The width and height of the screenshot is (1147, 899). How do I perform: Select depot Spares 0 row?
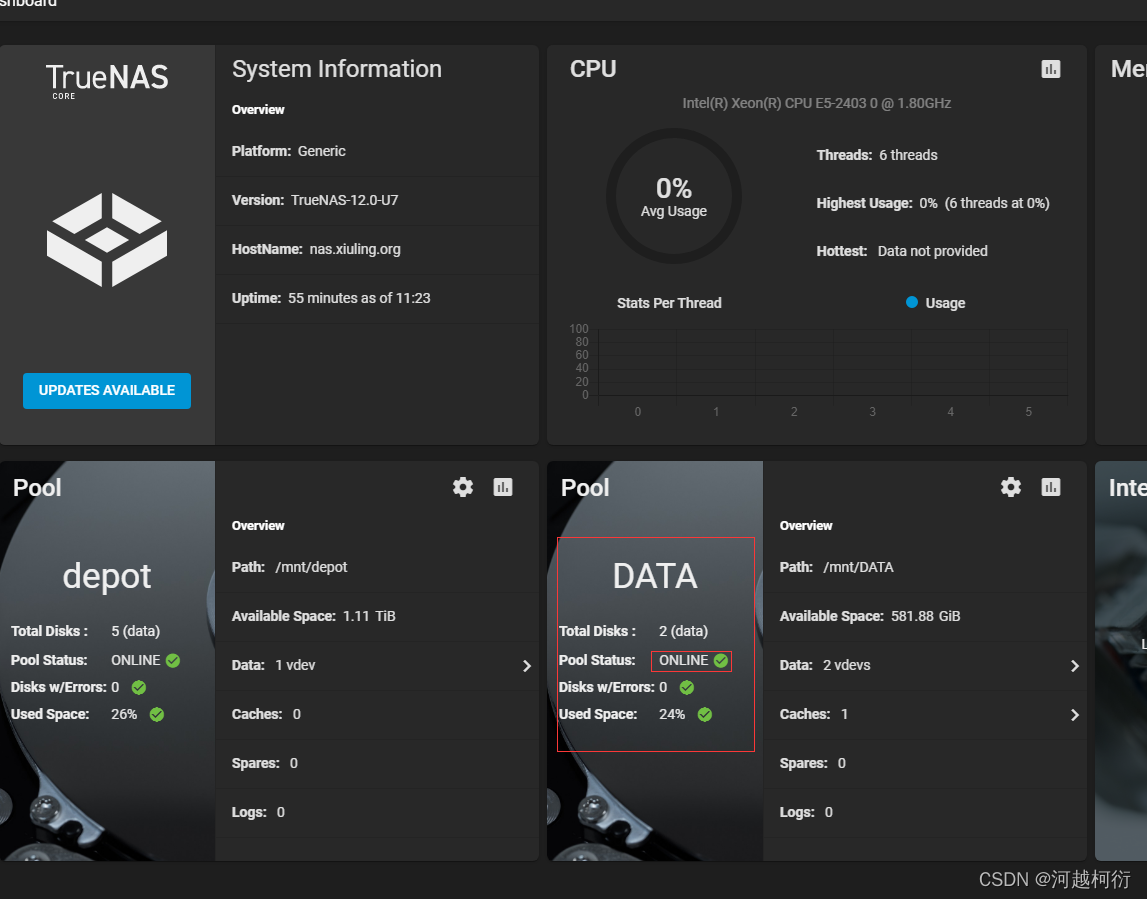pos(377,764)
